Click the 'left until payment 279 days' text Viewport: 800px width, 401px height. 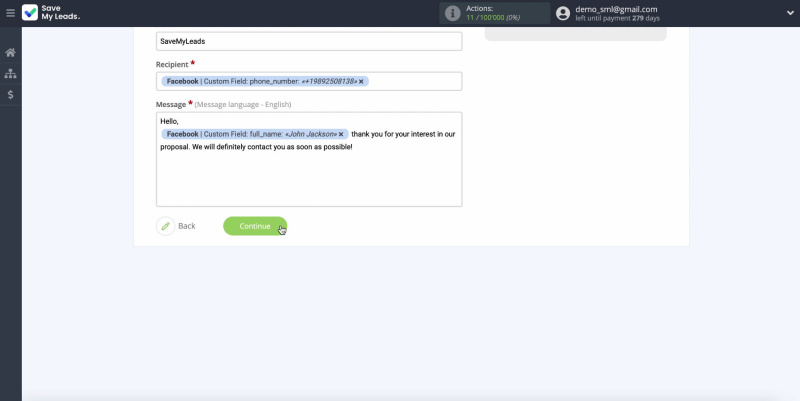617,18
